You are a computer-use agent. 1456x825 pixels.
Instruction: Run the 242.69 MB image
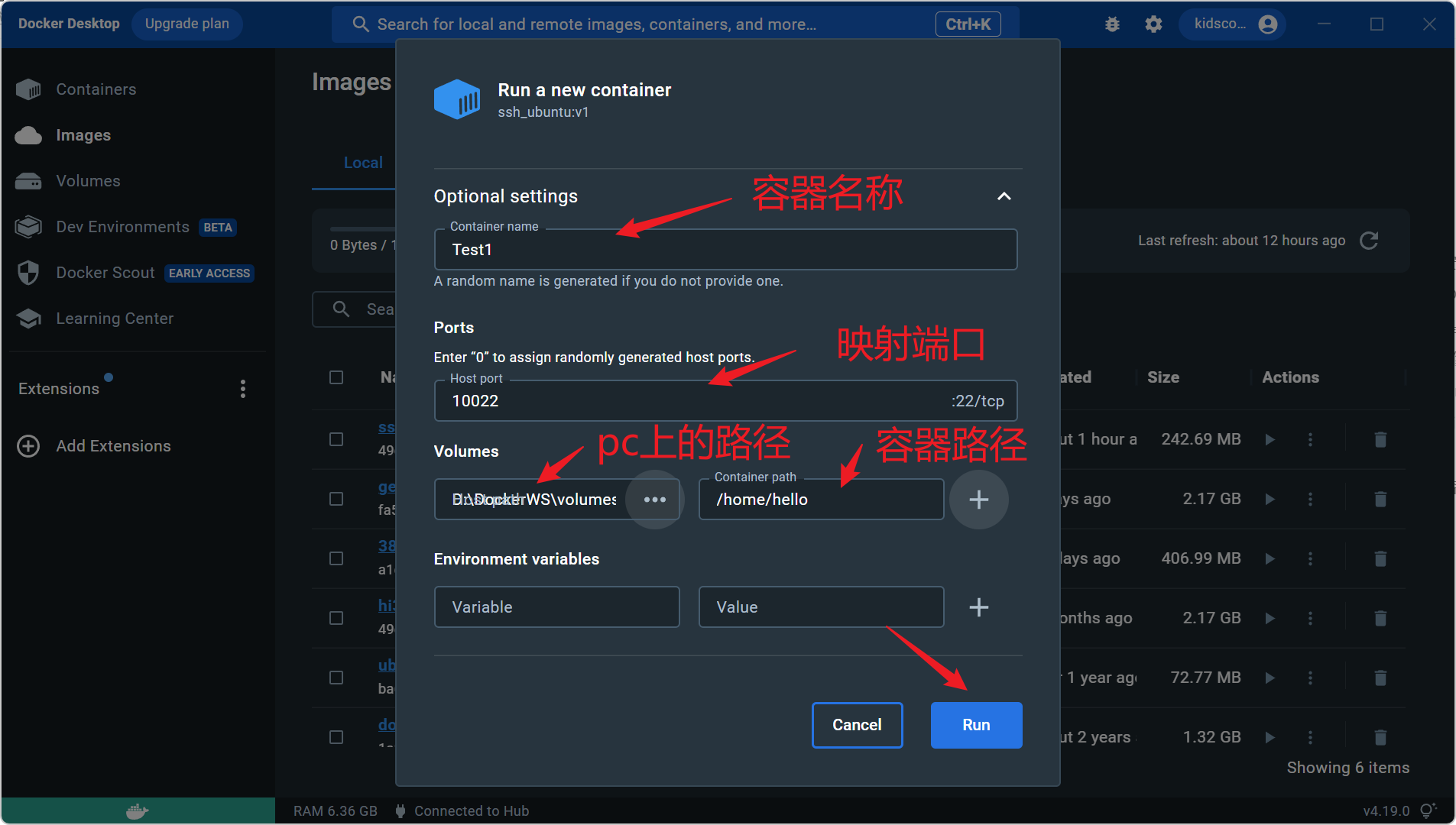1270,439
